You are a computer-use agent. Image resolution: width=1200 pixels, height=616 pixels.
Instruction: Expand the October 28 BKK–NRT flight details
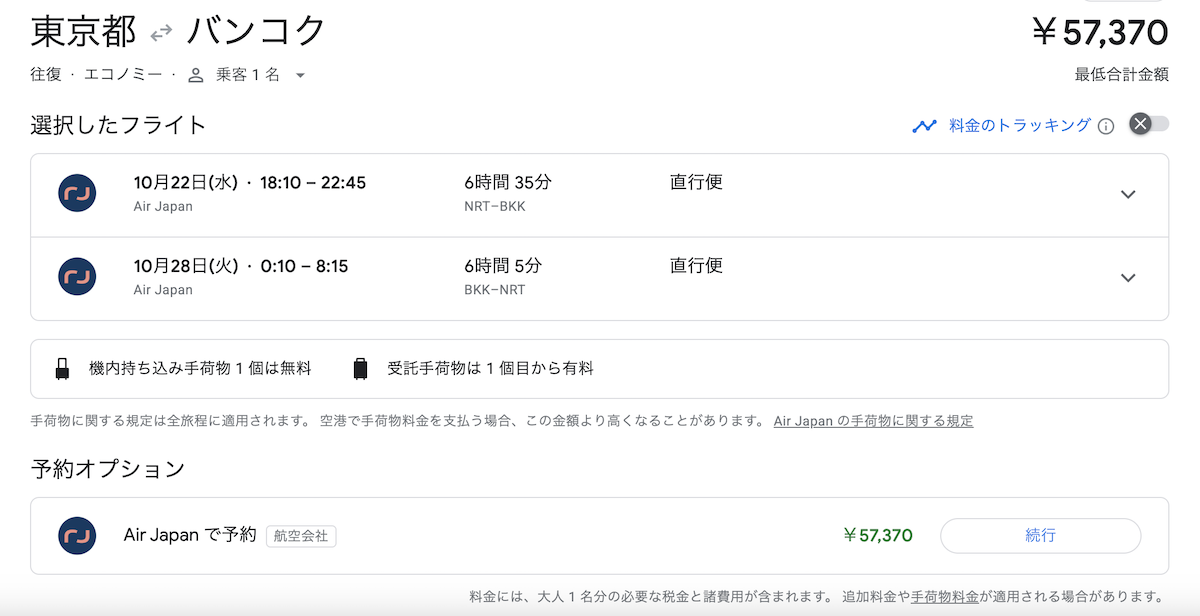(1129, 278)
